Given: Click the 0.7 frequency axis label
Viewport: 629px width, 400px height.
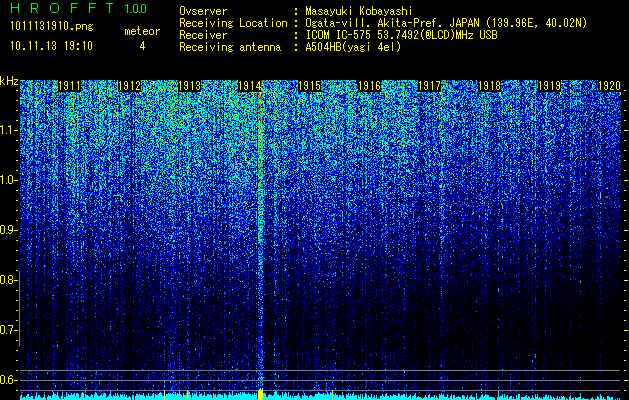Looking at the screenshot, I should (8, 330).
